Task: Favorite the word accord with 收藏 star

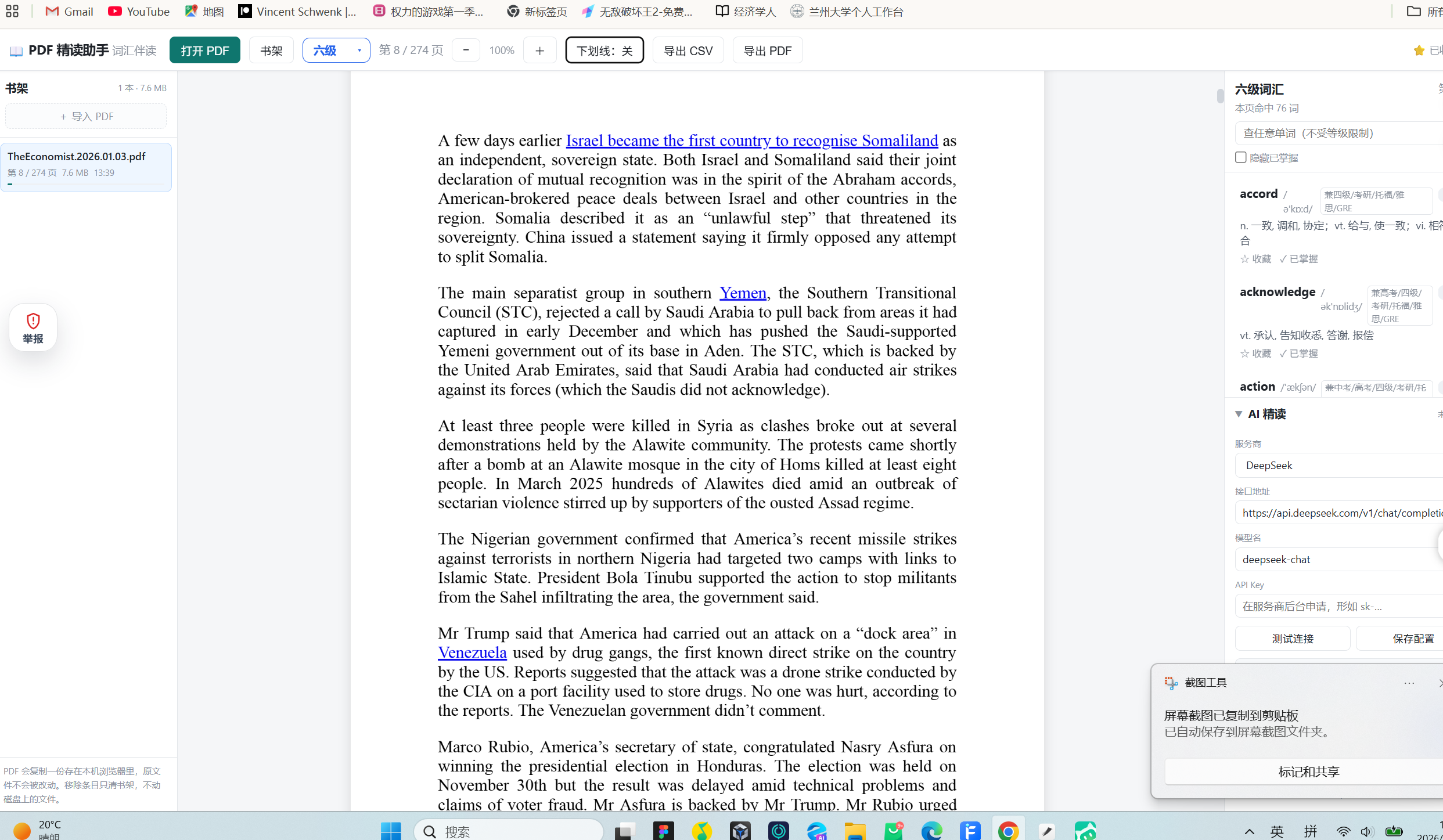Action: (x=1255, y=259)
